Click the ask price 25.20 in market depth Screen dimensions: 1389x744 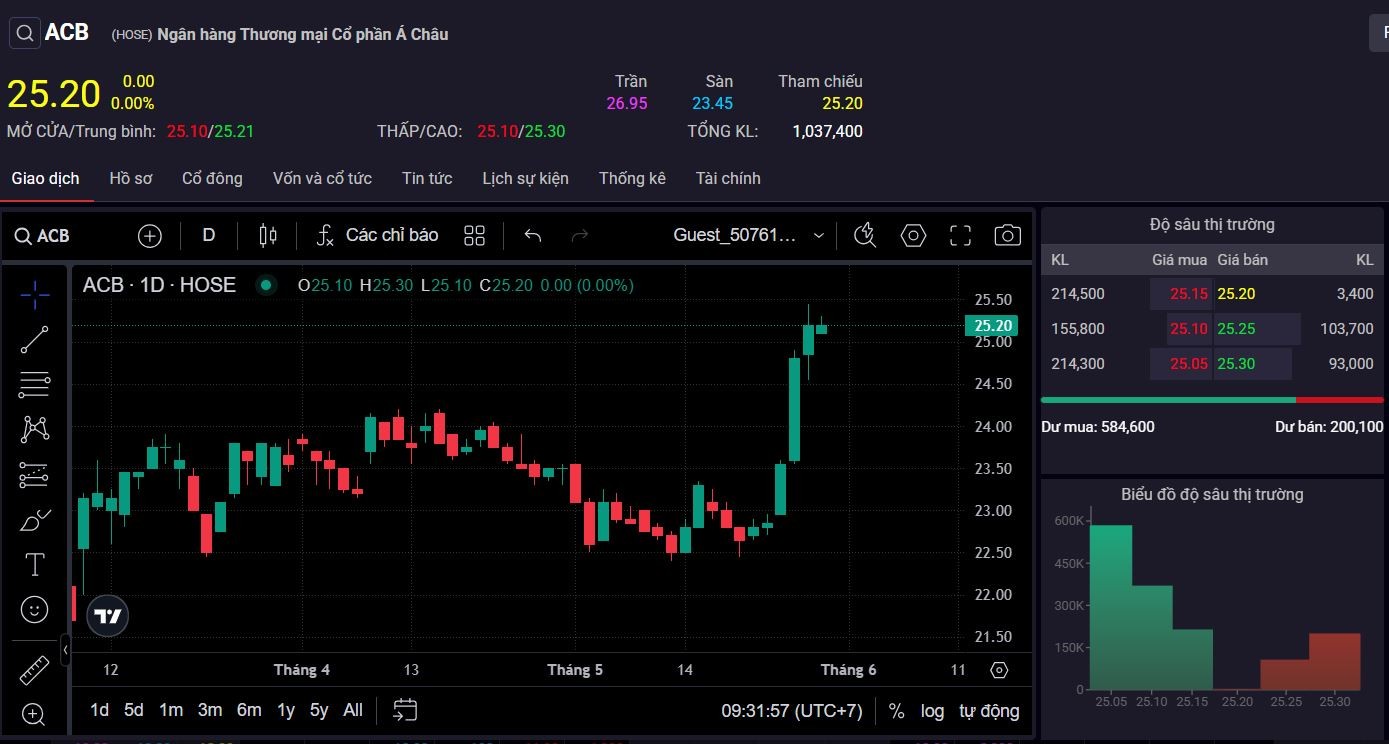click(1236, 294)
